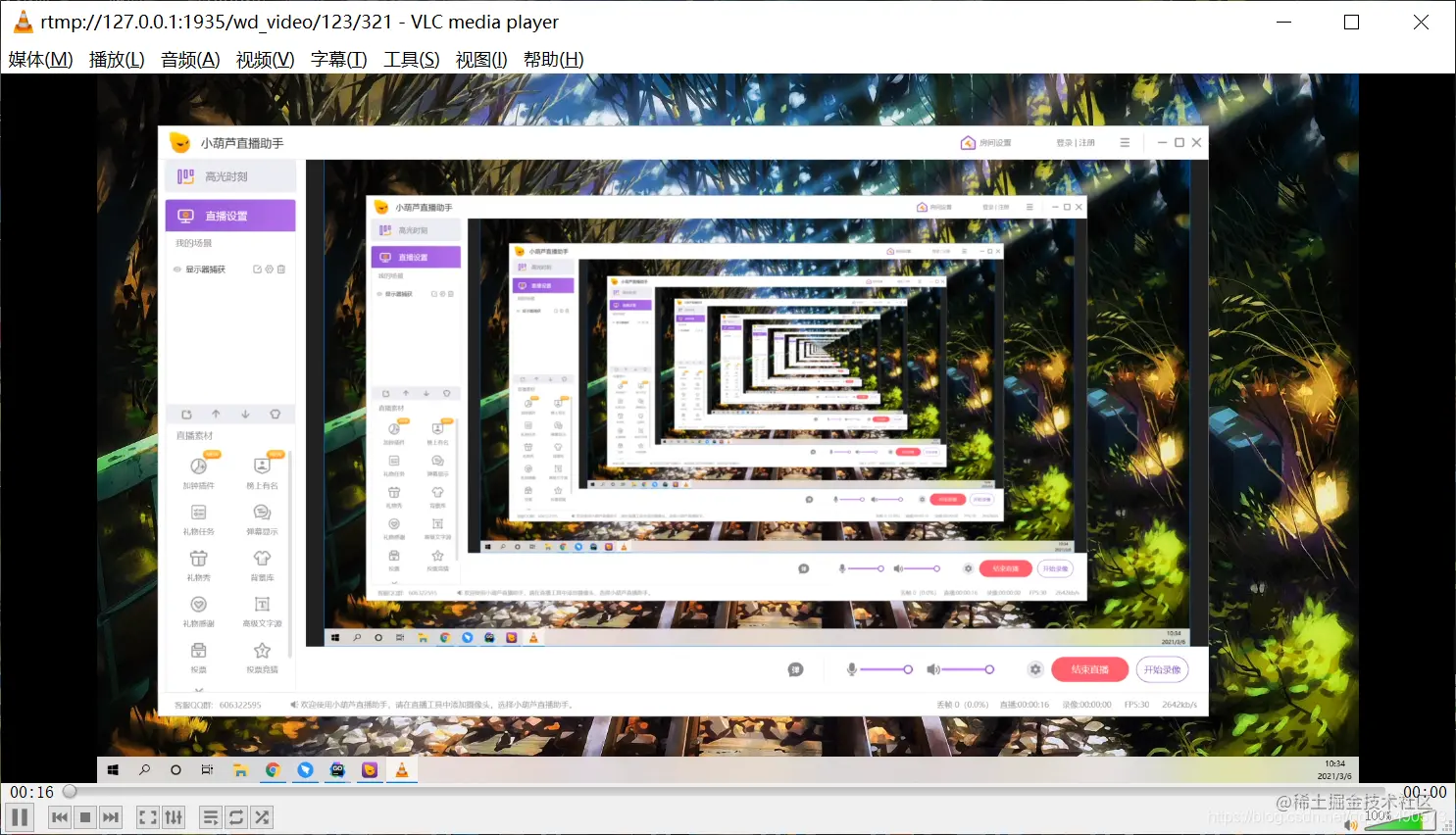The width and height of the screenshot is (1456, 835).
Task: Skip to next media in VLC
Action: [111, 817]
